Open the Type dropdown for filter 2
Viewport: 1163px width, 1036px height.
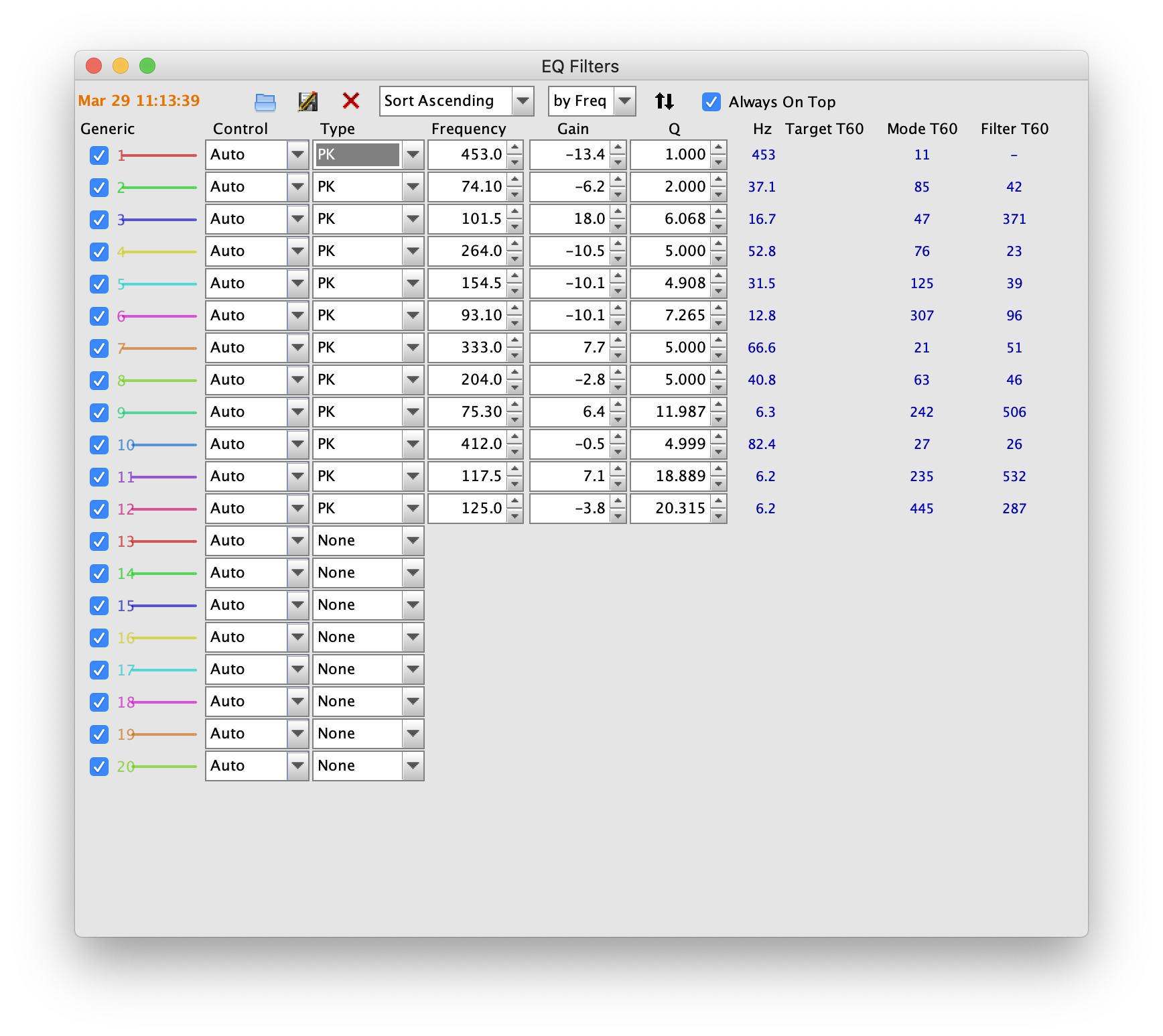368,187
